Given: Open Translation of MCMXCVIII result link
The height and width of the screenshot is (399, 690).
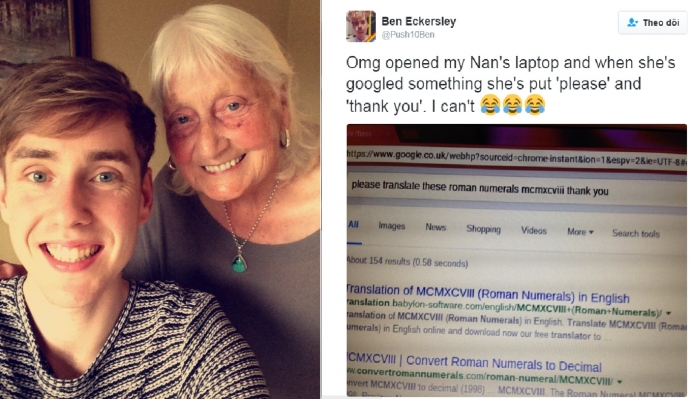Looking at the screenshot, I should pyautogui.click(x=488, y=294).
